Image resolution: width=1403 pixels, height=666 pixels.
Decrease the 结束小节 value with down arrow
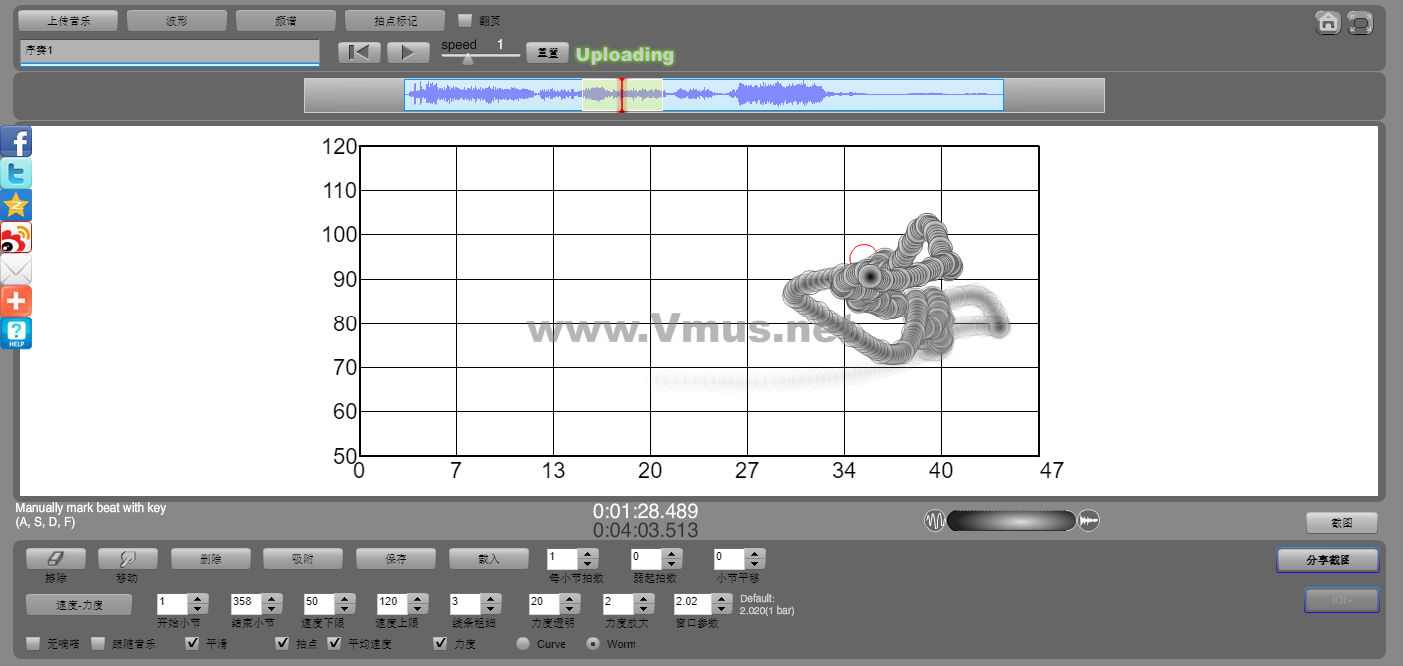(x=272, y=609)
